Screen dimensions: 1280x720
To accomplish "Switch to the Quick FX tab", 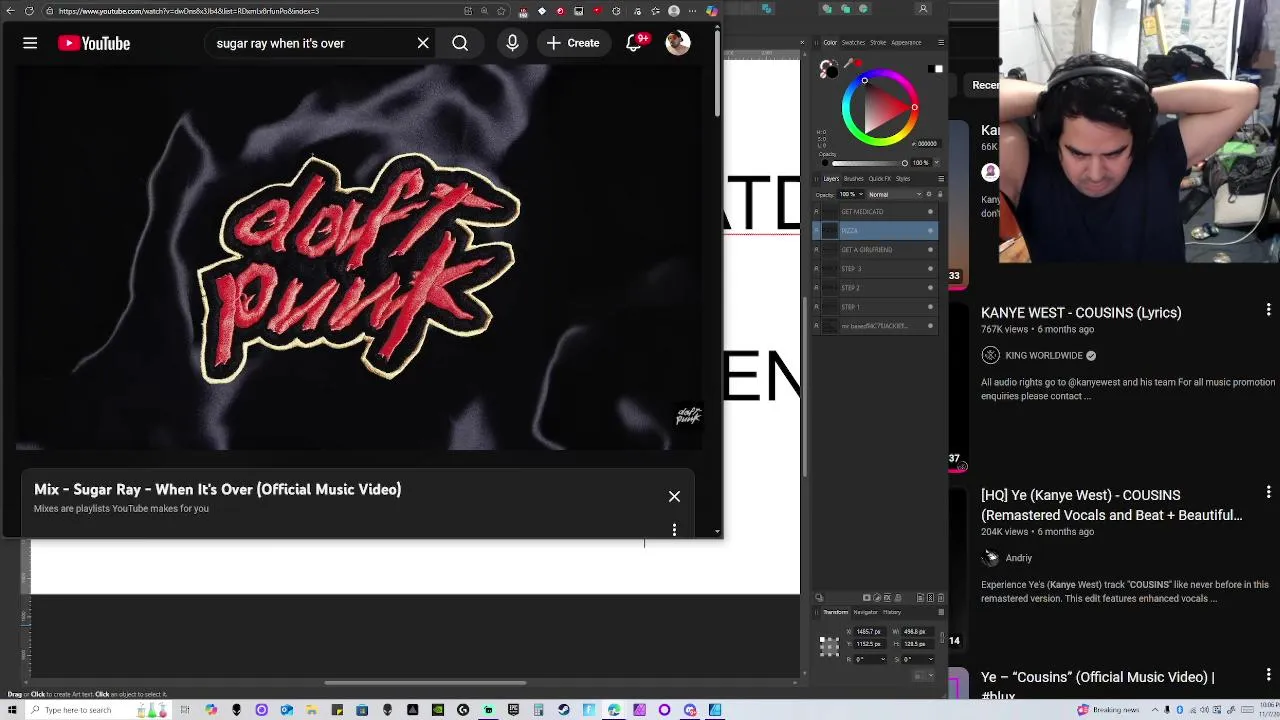I will pyautogui.click(x=880, y=179).
